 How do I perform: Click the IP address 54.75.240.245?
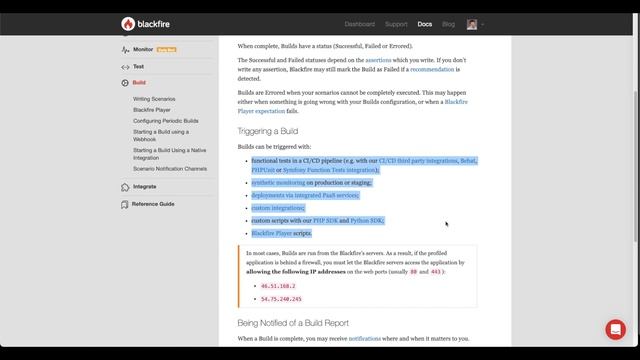tap(281, 299)
